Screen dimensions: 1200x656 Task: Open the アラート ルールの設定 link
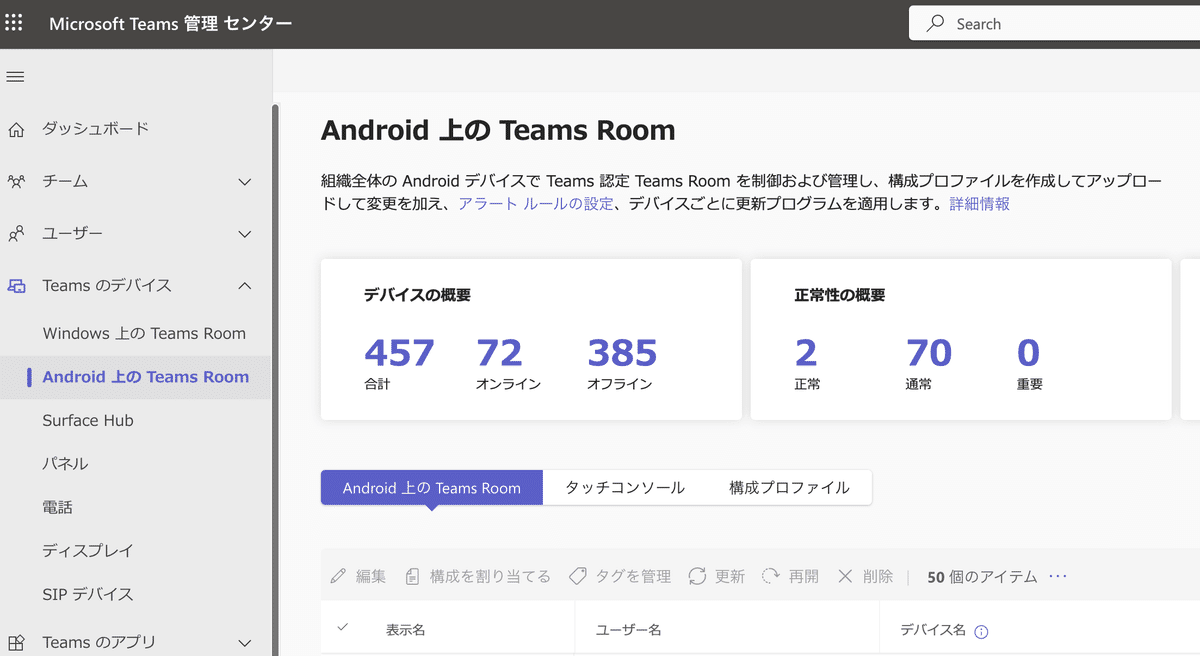point(536,204)
